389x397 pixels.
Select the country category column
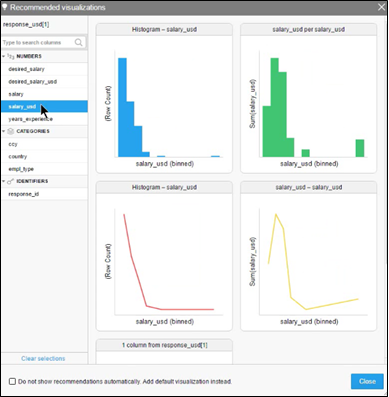44,156
